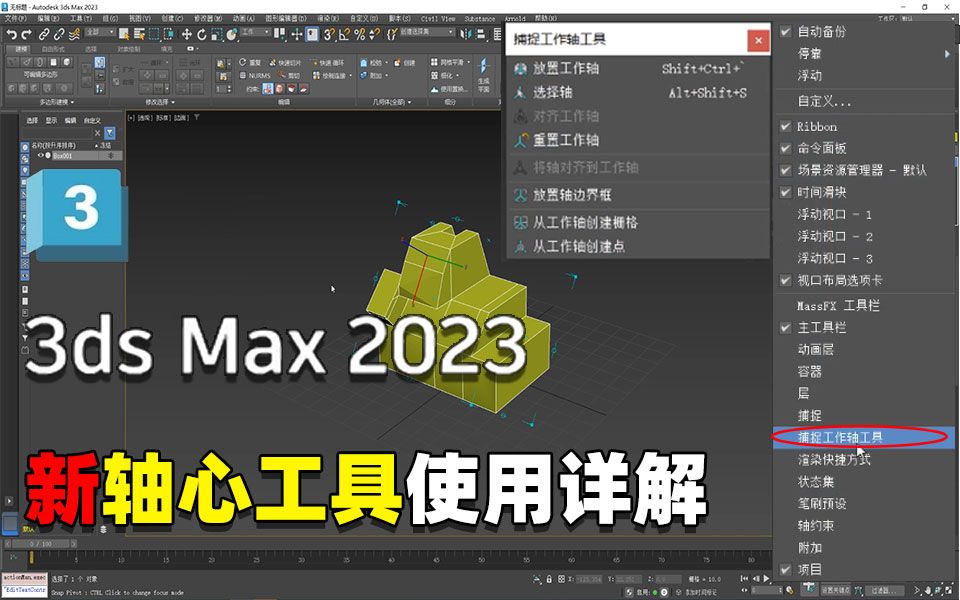960x600 pixels.
Task: Select the Bind to Space Warp icon
Action: [74, 34]
